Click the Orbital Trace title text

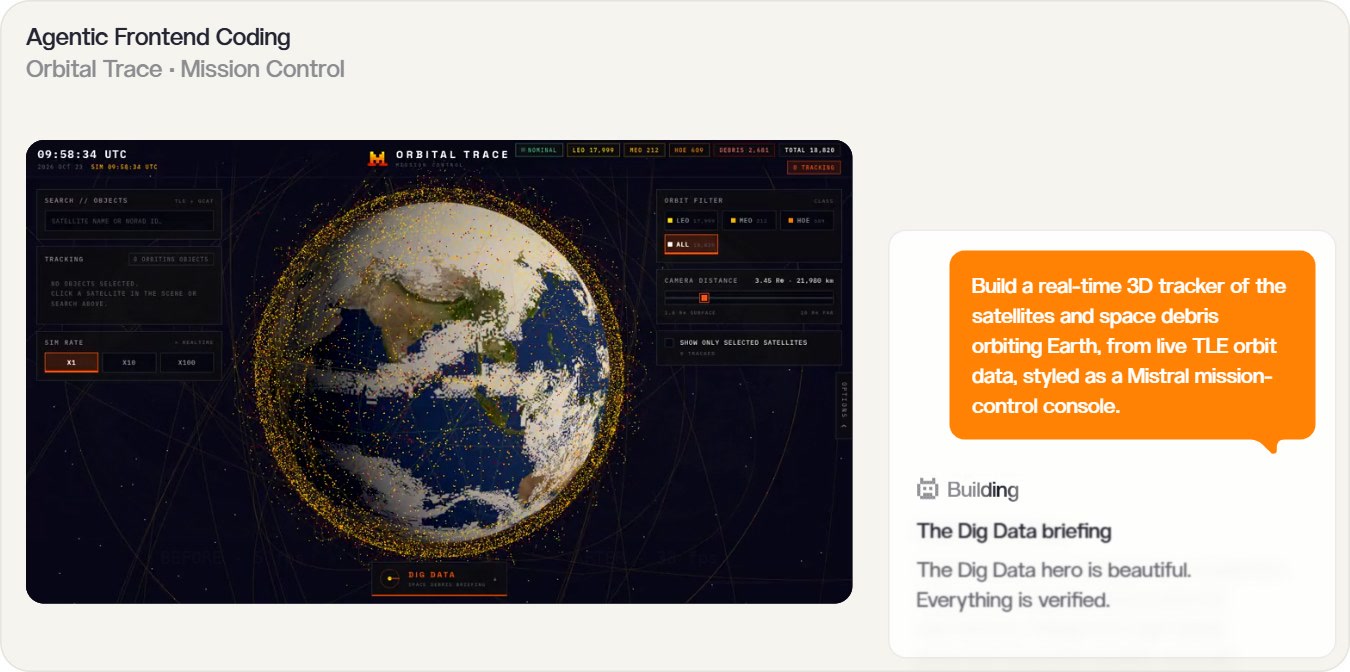(452, 154)
